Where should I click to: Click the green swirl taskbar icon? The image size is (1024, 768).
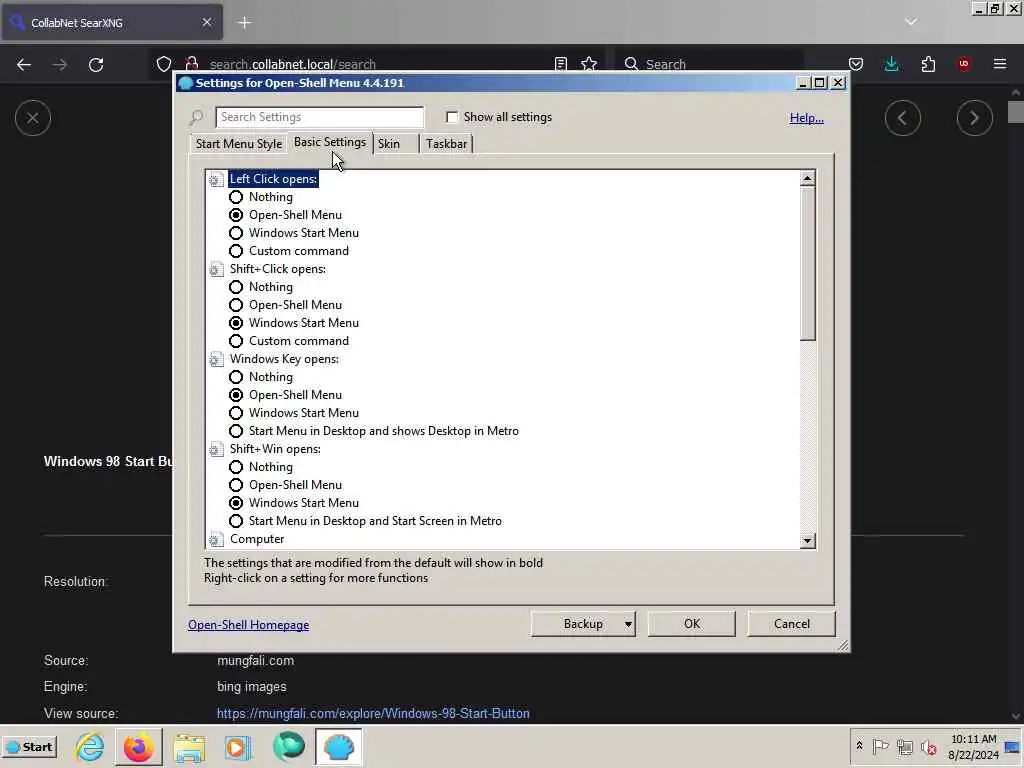tap(289, 746)
